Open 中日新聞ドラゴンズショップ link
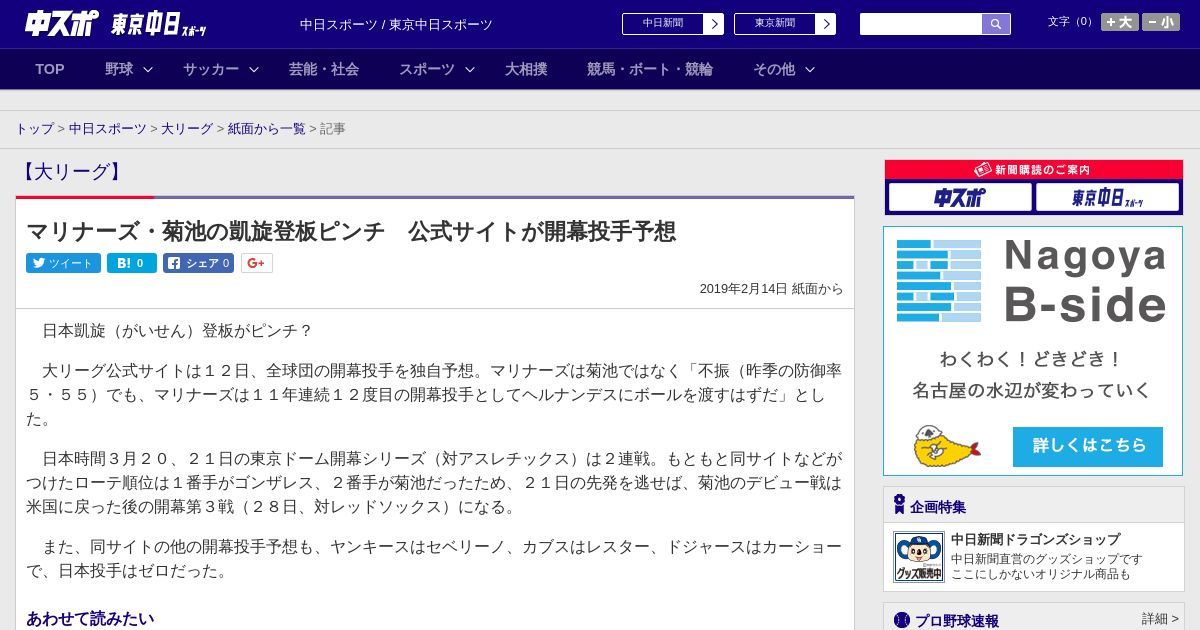The height and width of the screenshot is (630, 1200). click(x=1035, y=539)
